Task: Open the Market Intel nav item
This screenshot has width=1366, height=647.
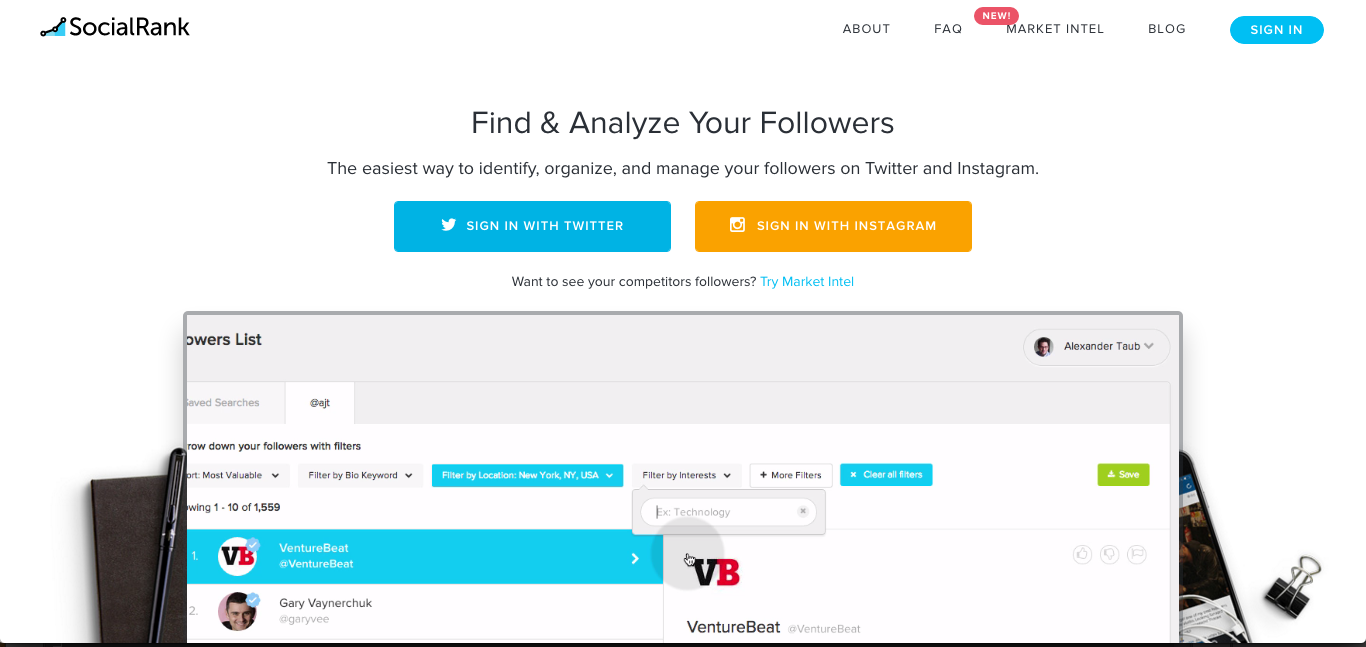Action: [1055, 29]
